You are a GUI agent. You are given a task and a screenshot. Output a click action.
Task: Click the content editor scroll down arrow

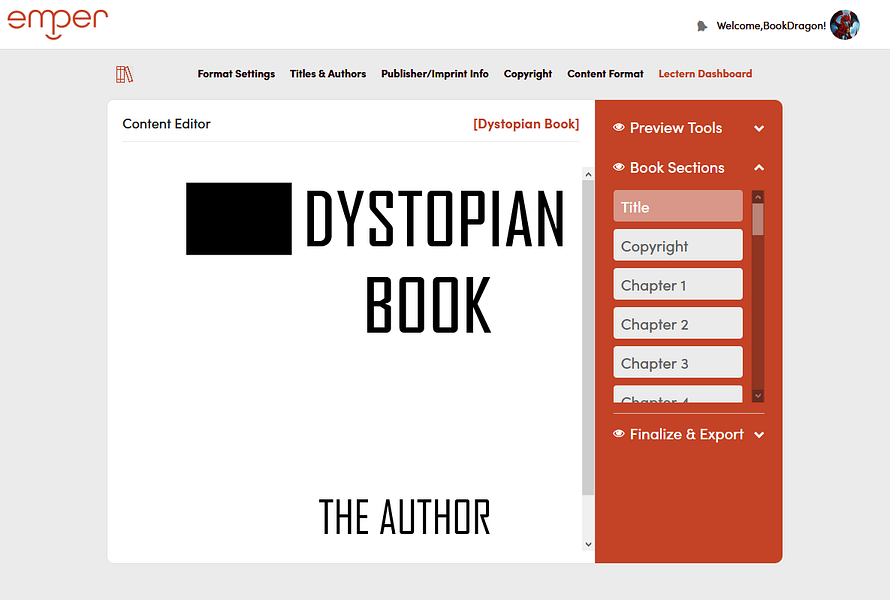pos(588,544)
